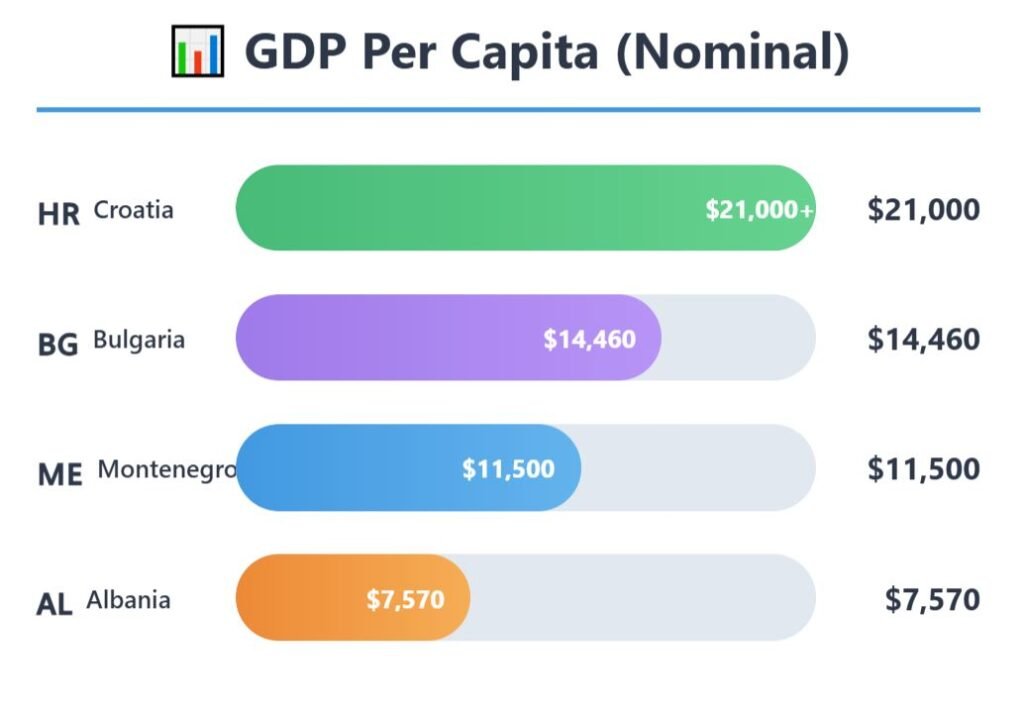Click the $21,000+ label inside bar
The image size is (1024, 705).
click(759, 209)
